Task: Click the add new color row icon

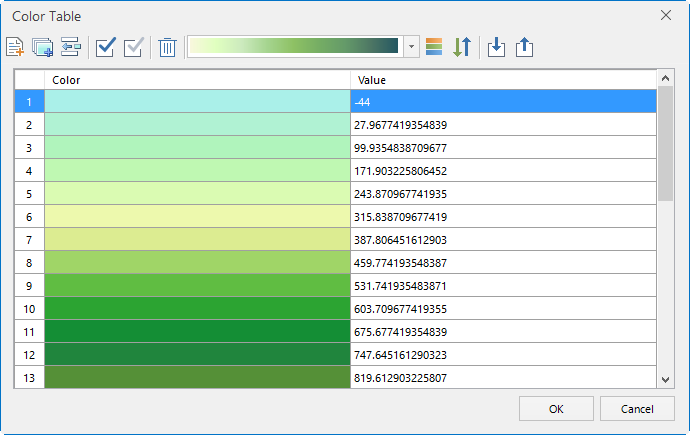Action: 15,47
